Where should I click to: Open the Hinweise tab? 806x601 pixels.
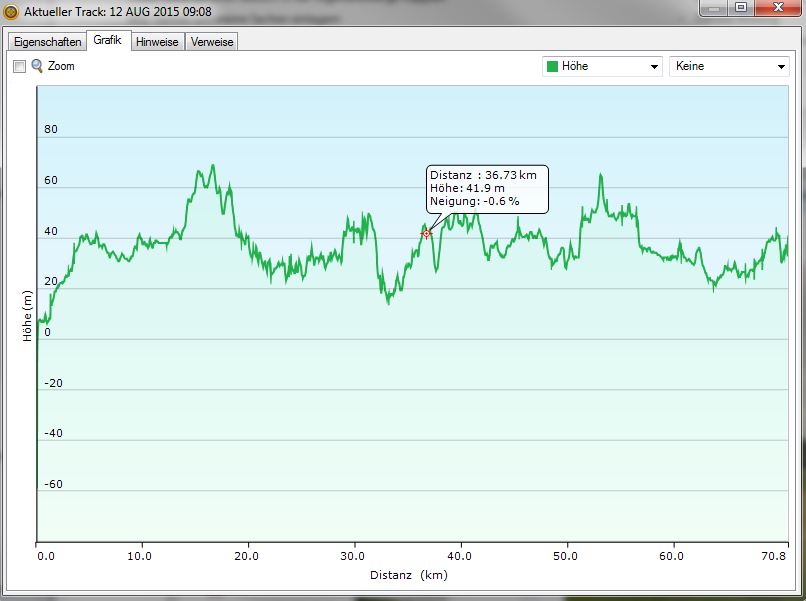(157, 42)
